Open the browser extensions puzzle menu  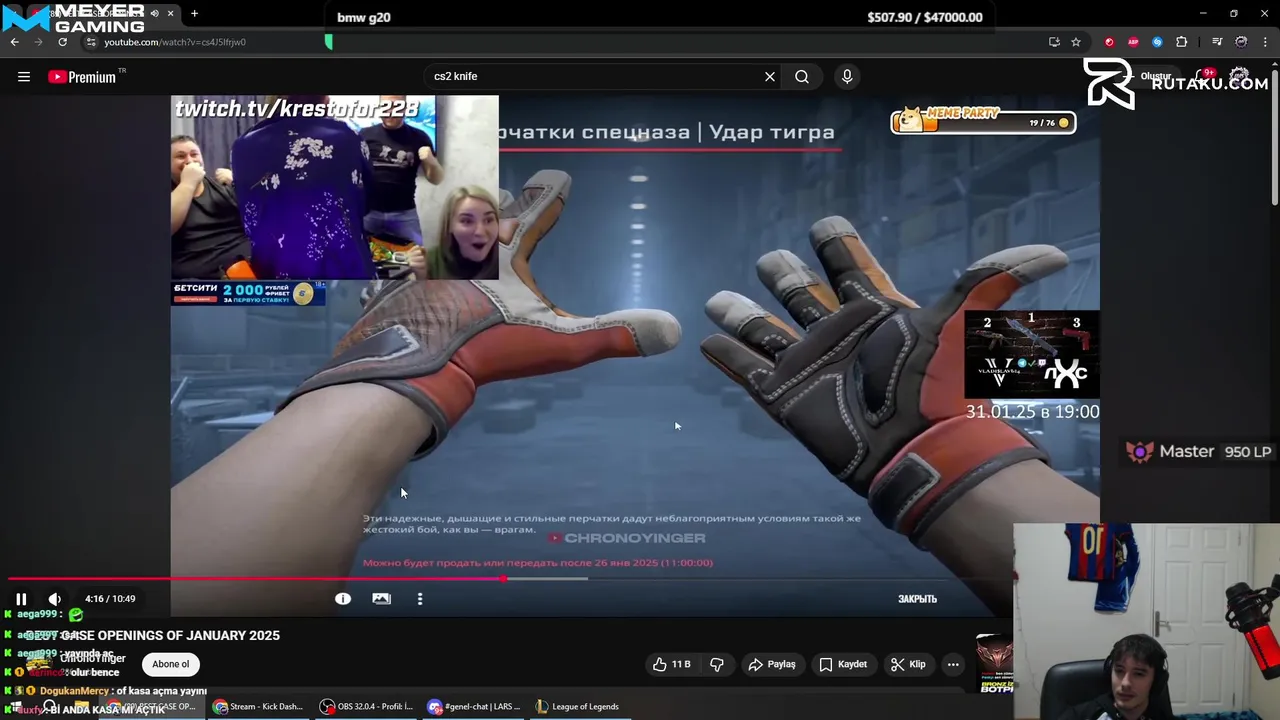[x=1182, y=42]
